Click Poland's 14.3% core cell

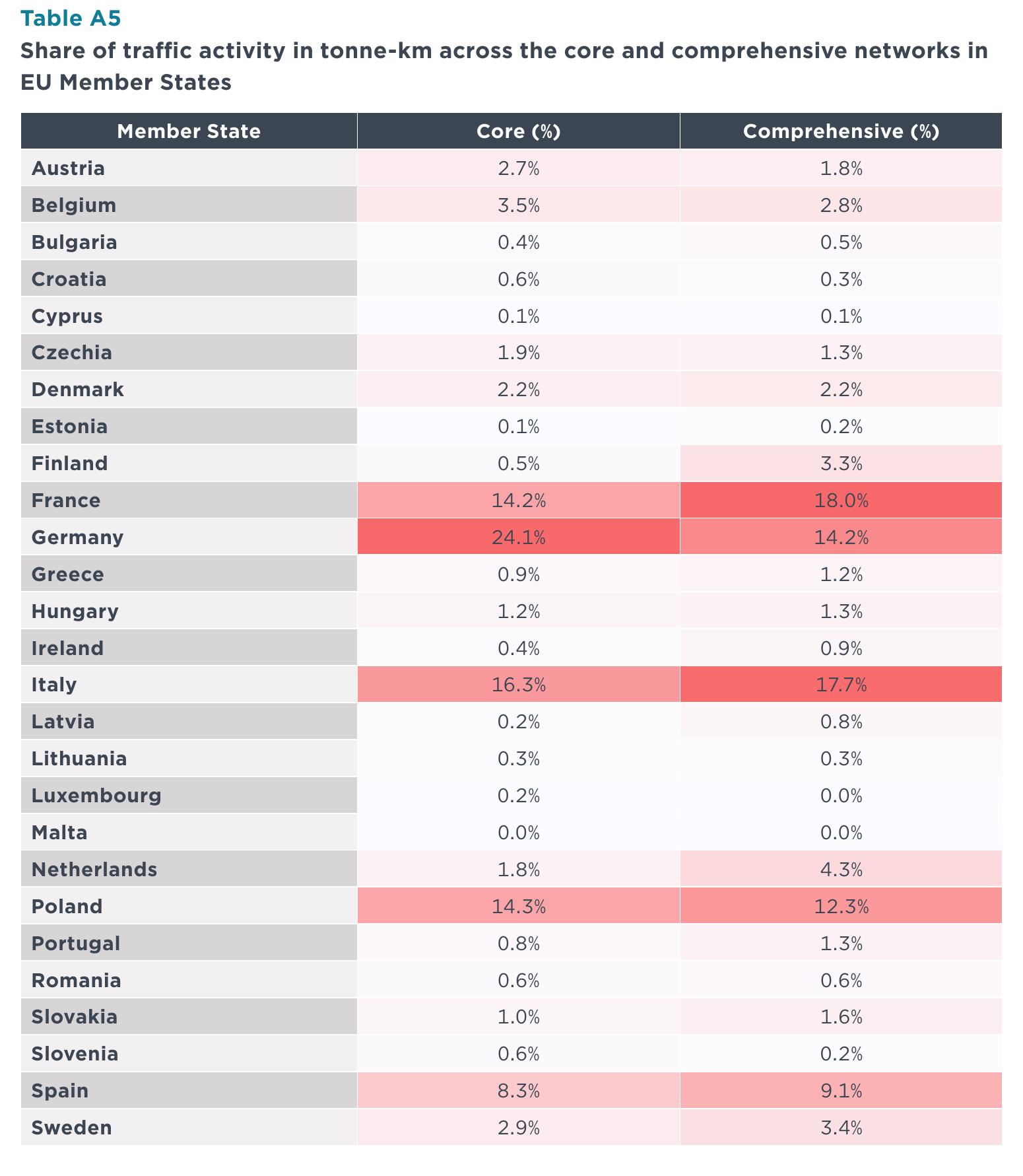[519, 906]
